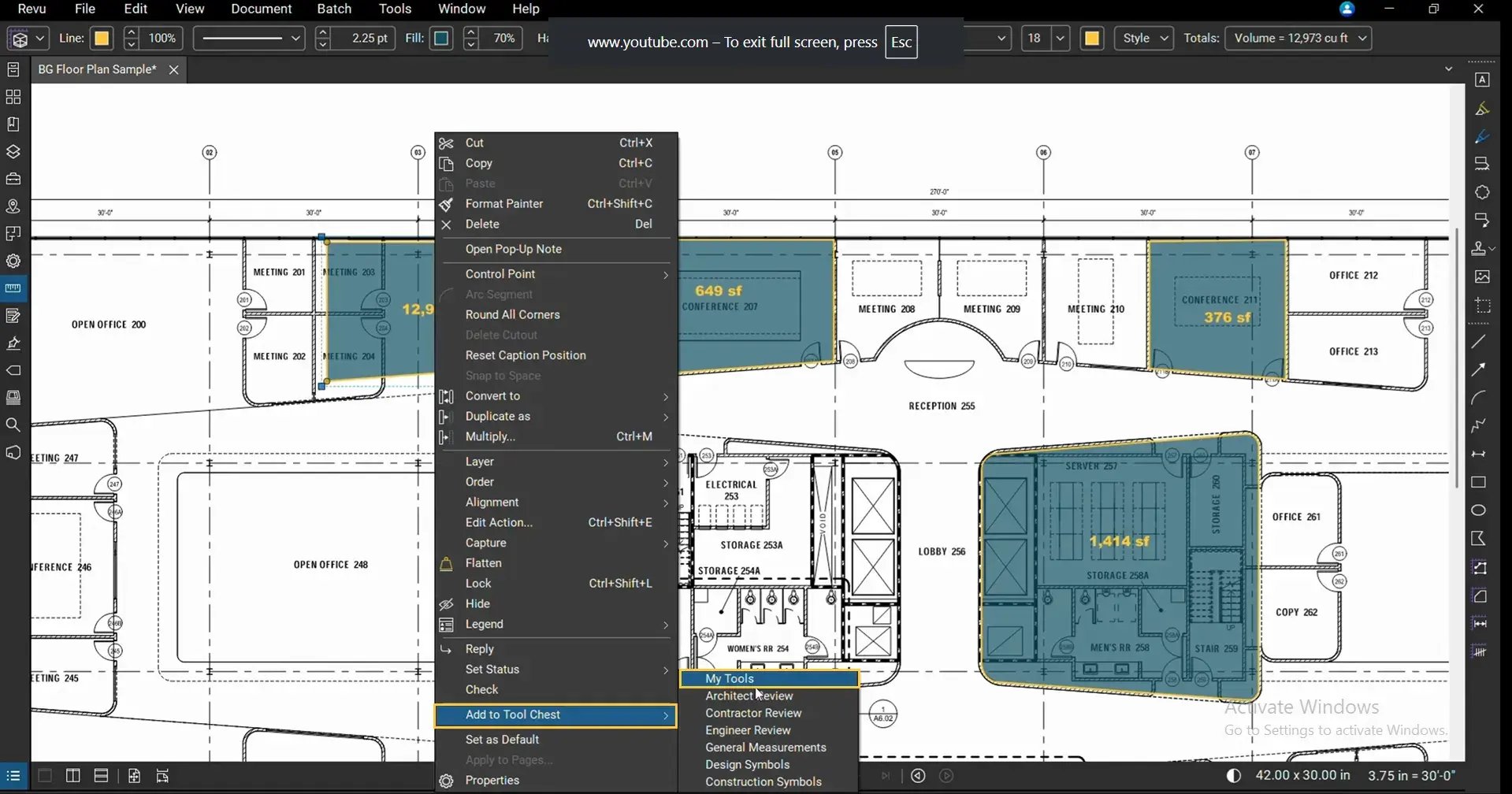Select the Arc tool

point(1479,398)
